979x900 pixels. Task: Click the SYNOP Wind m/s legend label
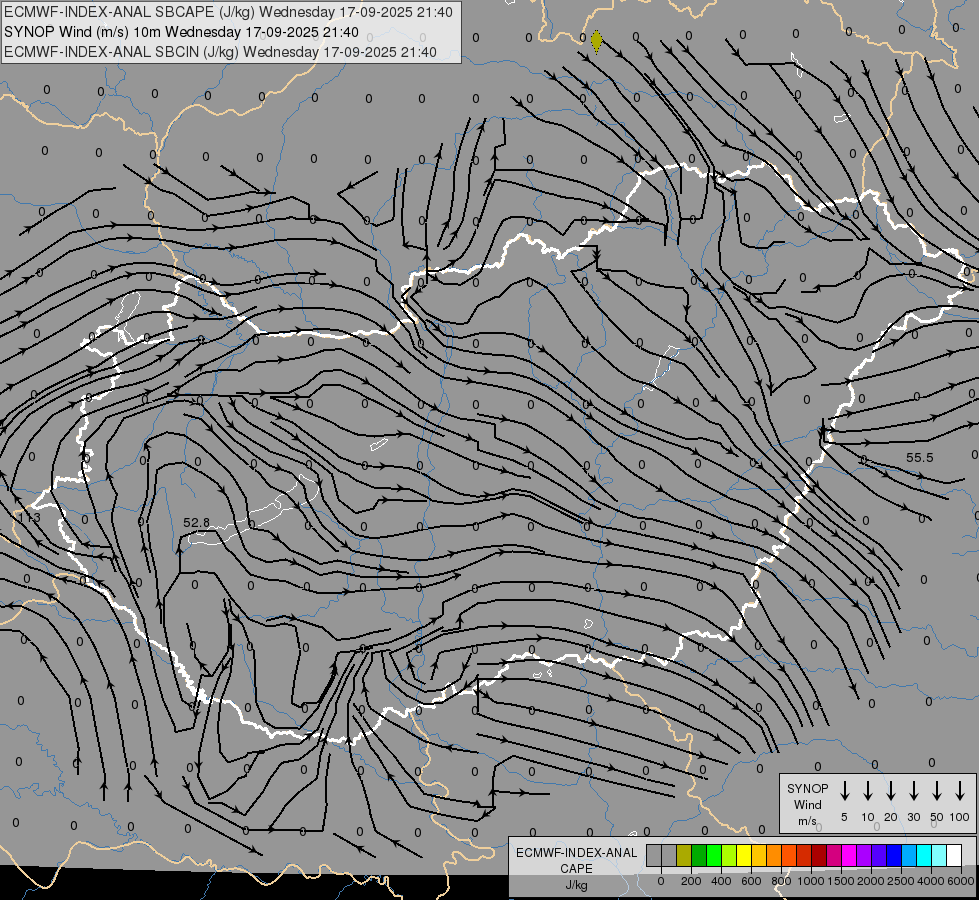(807, 804)
